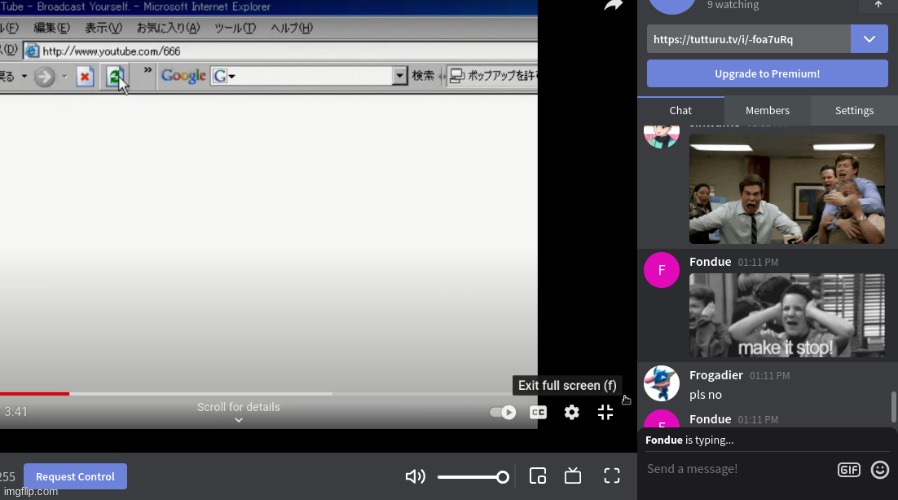Exit YouTube full screen

[605, 412]
